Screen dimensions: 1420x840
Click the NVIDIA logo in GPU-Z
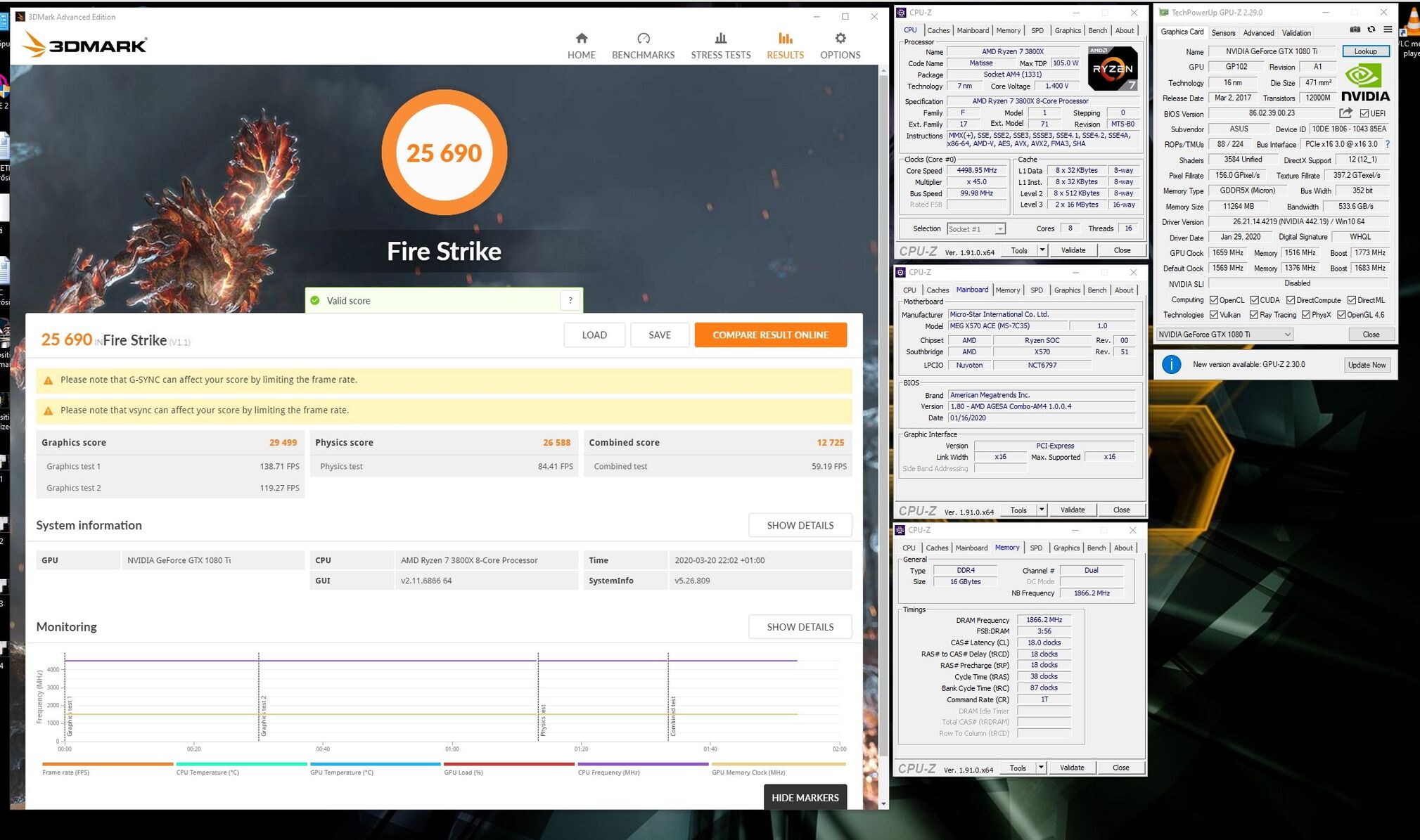(x=1365, y=82)
